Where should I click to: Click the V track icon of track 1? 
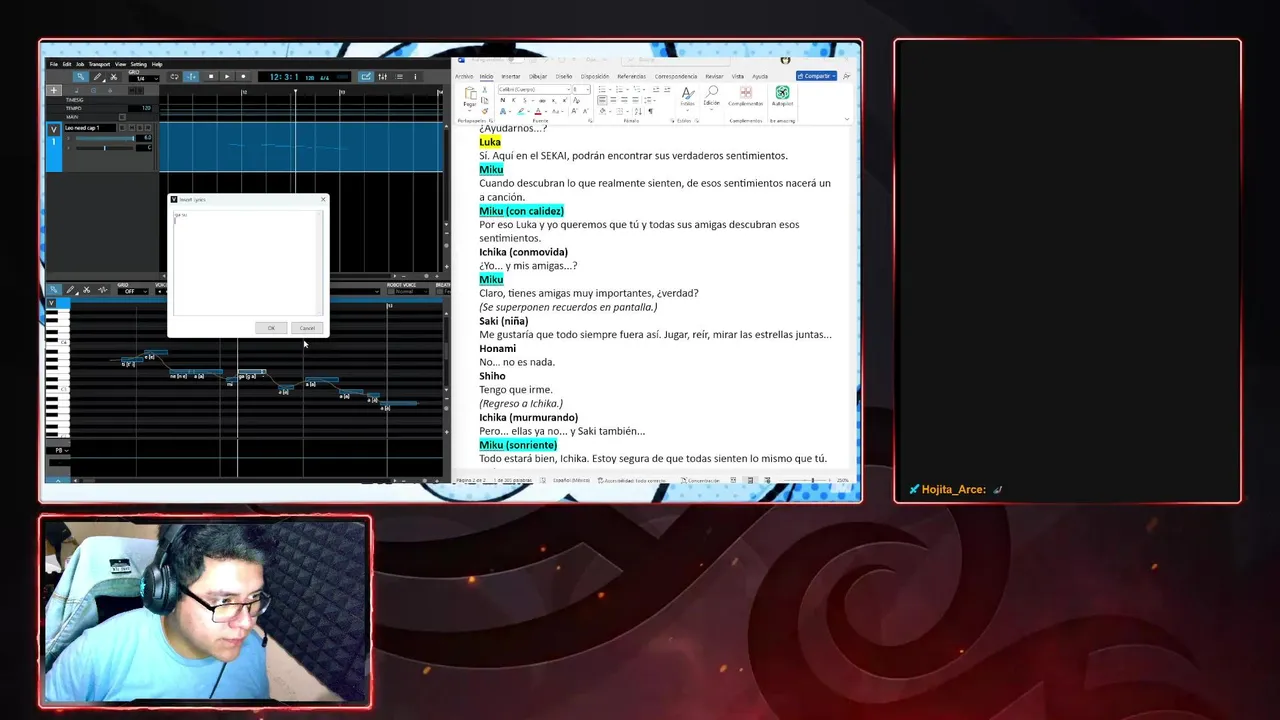pyautogui.click(x=54, y=130)
